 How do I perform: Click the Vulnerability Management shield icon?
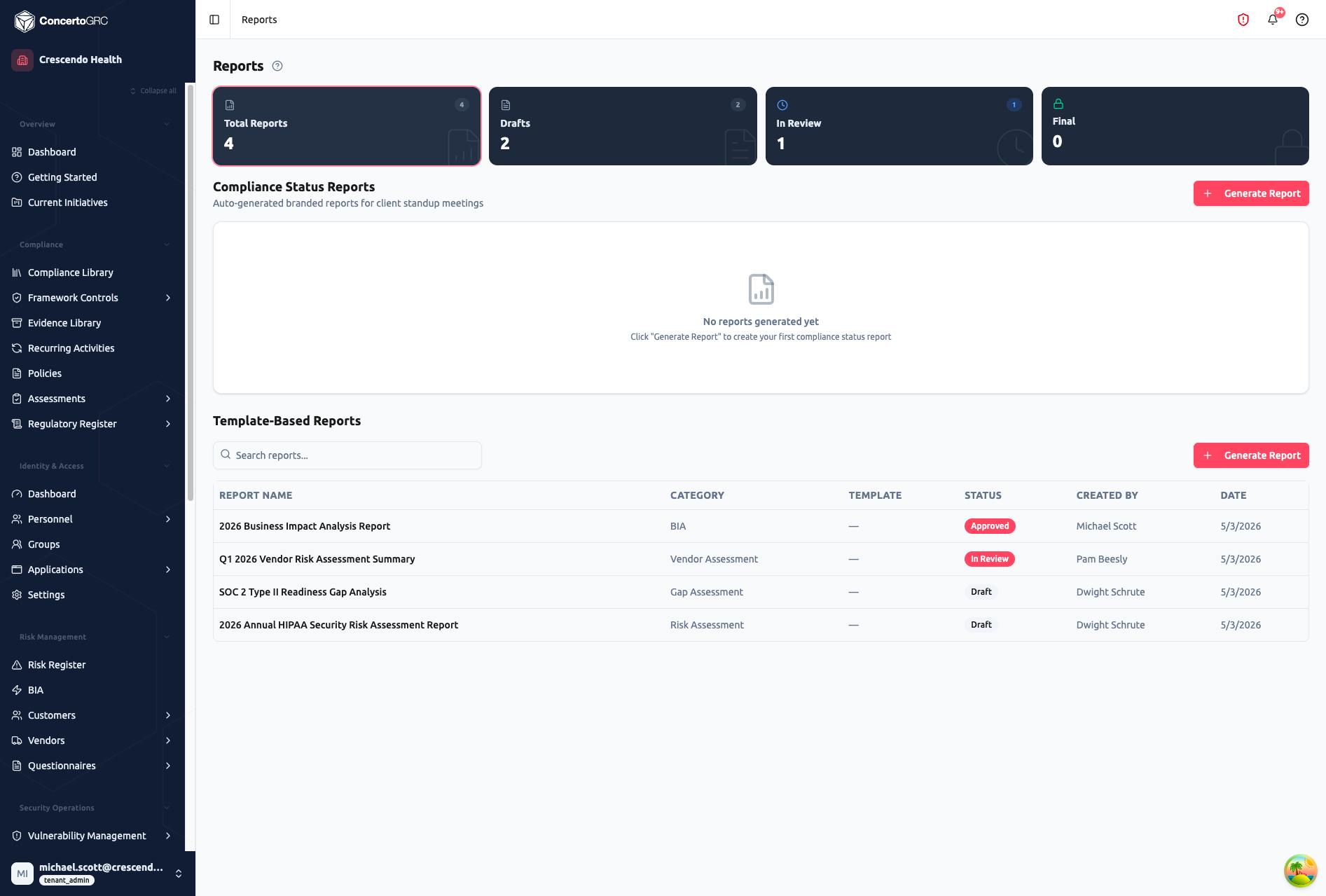tap(17, 836)
